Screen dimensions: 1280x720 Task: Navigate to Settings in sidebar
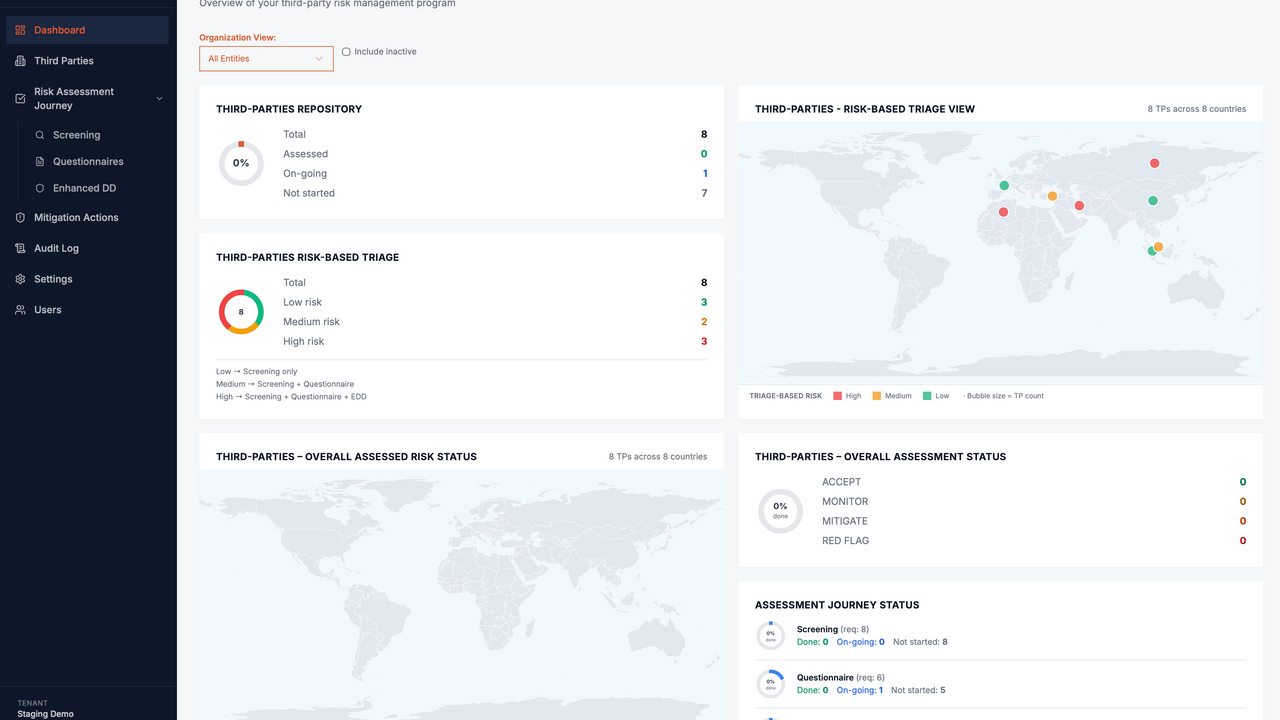point(88,279)
